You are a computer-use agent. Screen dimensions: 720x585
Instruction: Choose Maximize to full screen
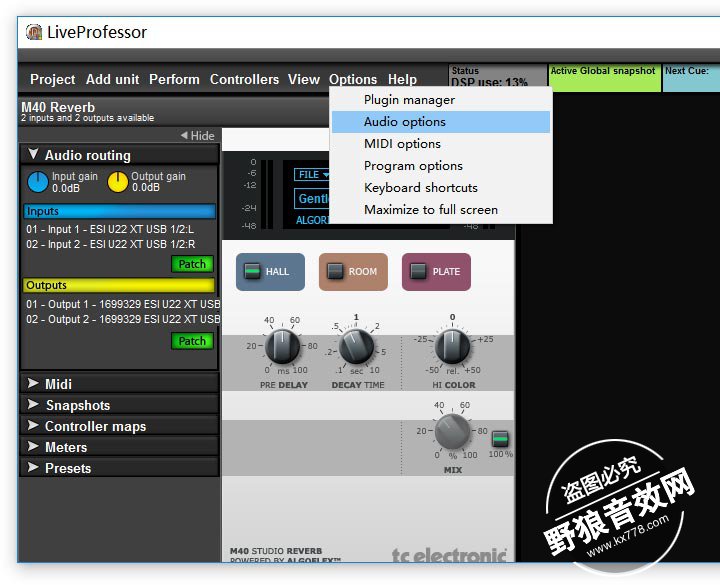(x=441, y=210)
